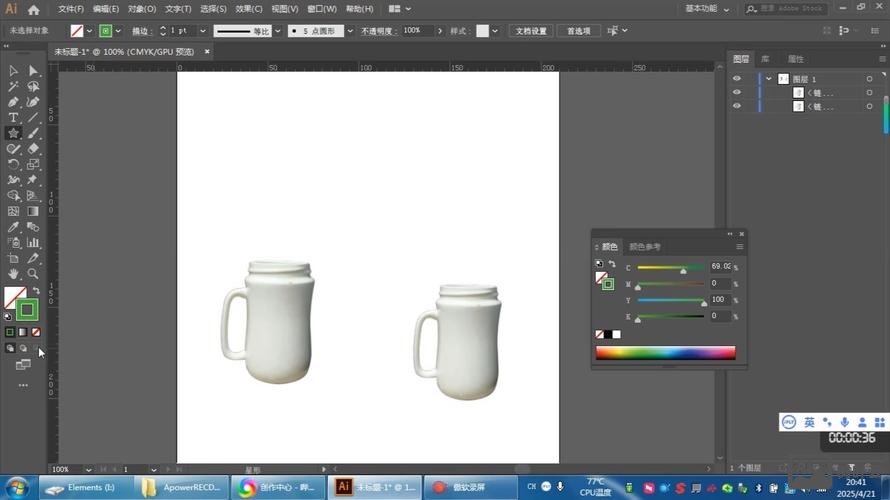This screenshot has height=500, width=890.
Task: Collapse the 图层 1 layer tree
Action: (768, 79)
